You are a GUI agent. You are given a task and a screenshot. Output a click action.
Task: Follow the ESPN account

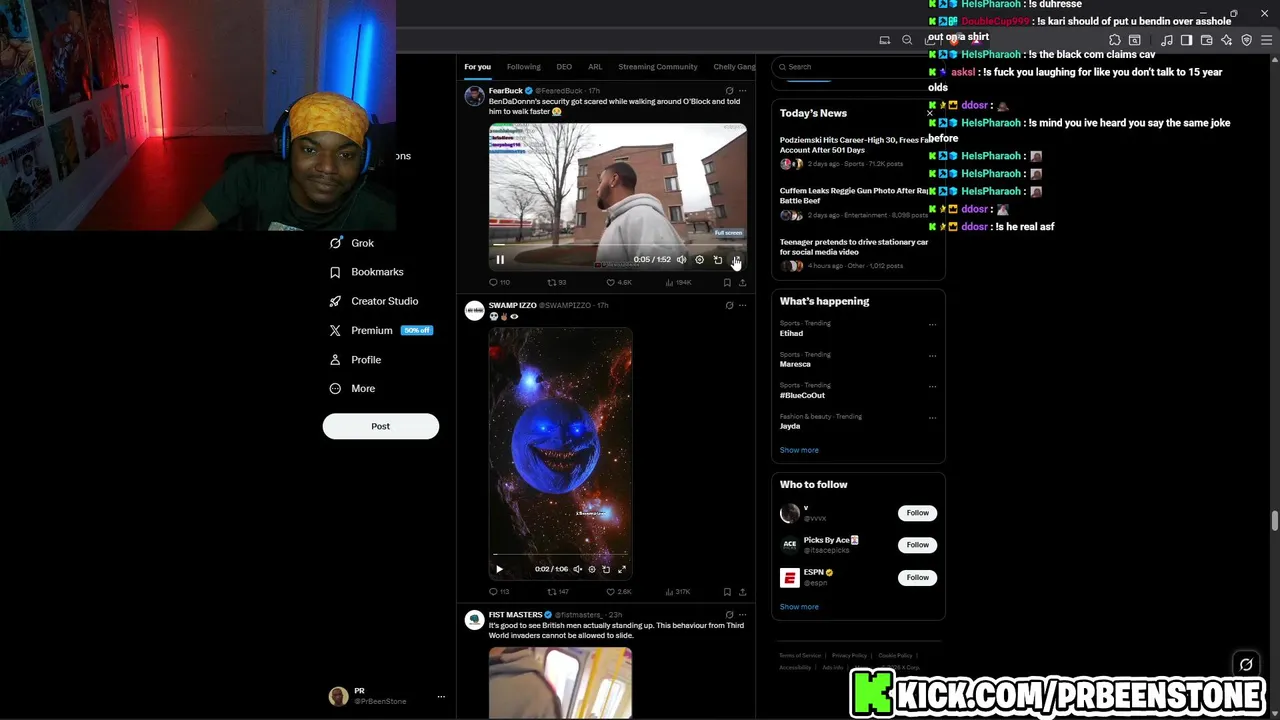pyautogui.click(x=917, y=578)
